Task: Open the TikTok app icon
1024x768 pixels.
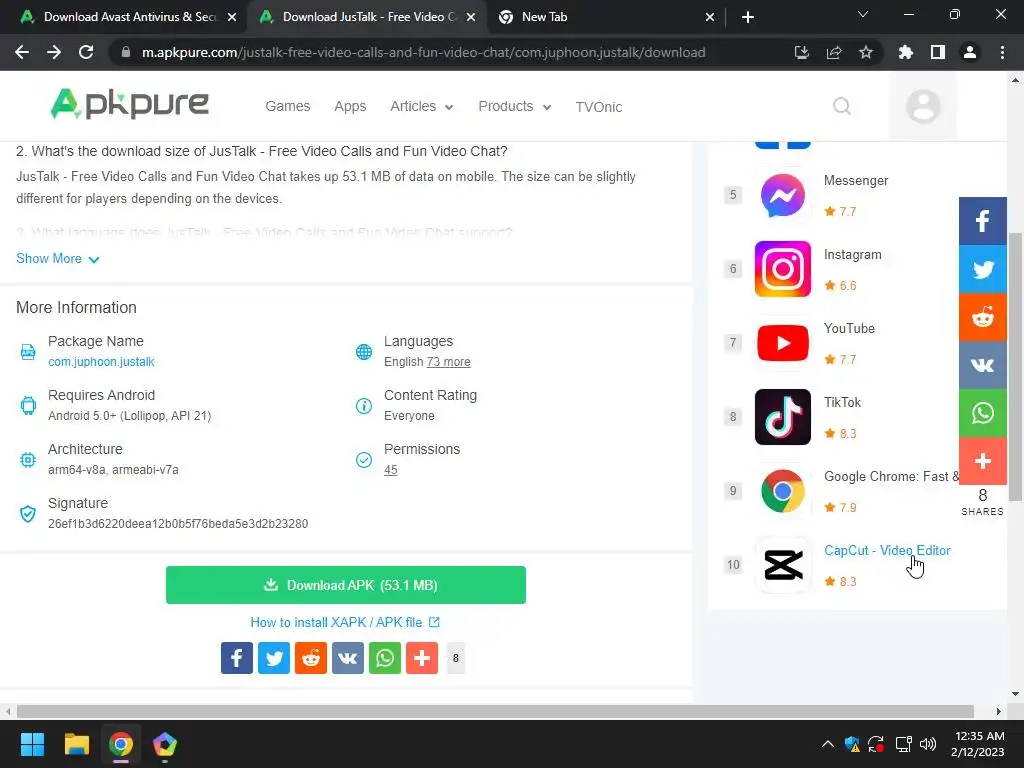Action: click(782, 417)
